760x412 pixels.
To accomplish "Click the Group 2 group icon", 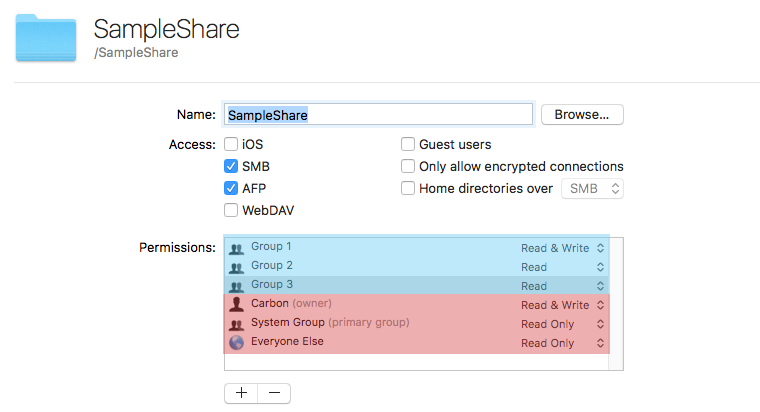I will click(237, 267).
